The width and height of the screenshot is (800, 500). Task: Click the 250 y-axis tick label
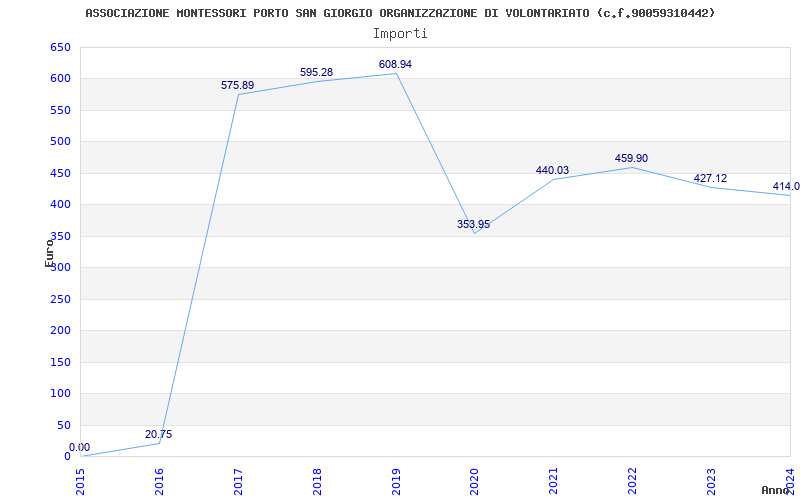pyautogui.click(x=60, y=299)
